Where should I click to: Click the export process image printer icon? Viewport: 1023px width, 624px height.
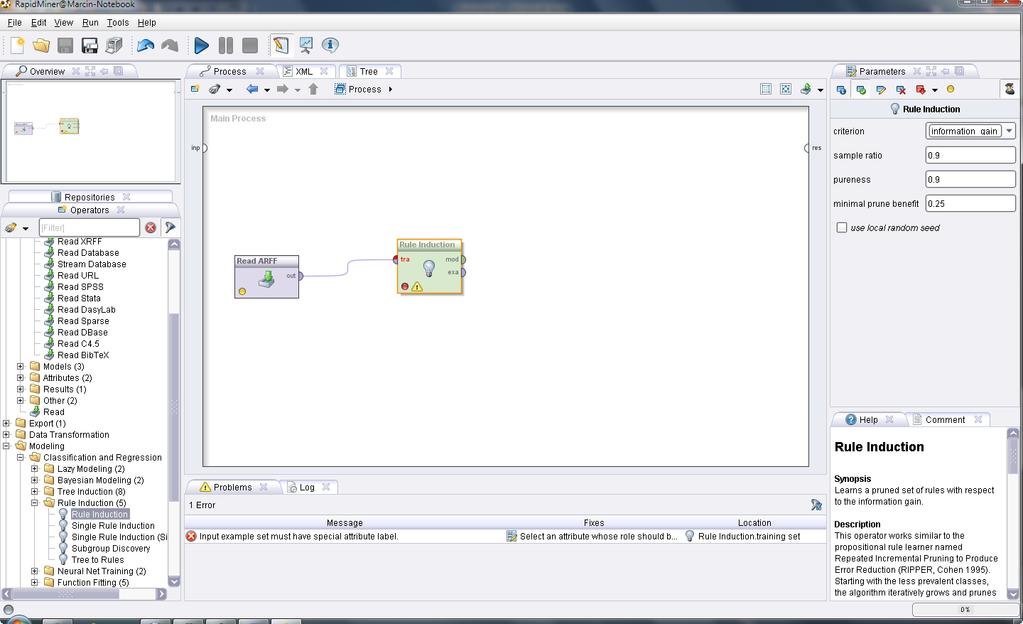pyautogui.click(x=806, y=89)
